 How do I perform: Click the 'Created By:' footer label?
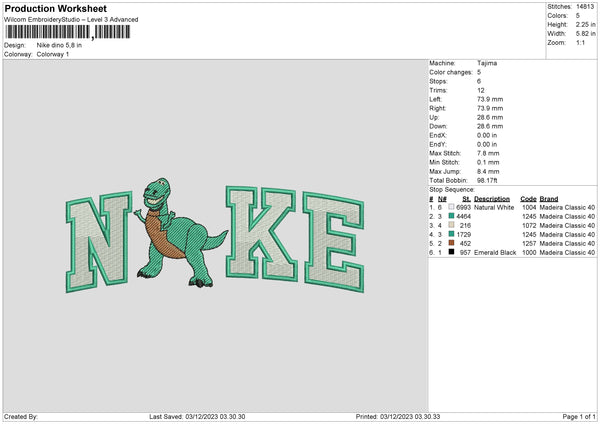[21, 417]
